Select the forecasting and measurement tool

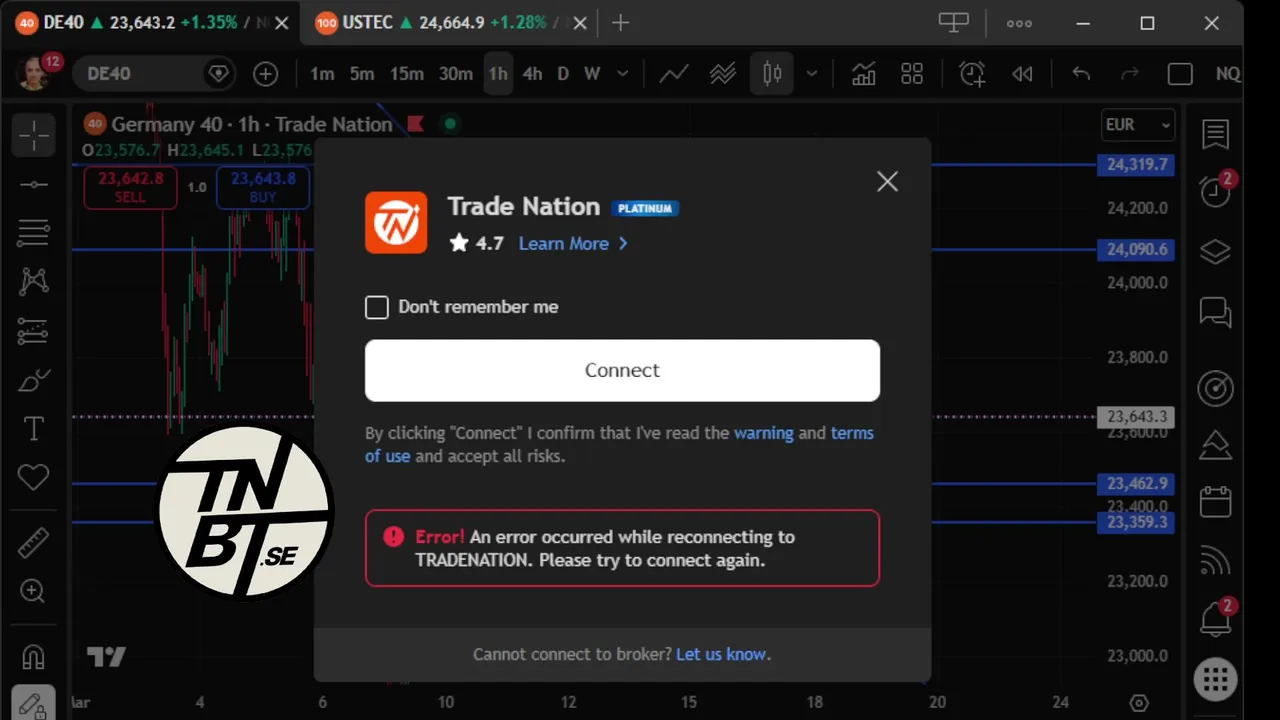tap(33, 330)
